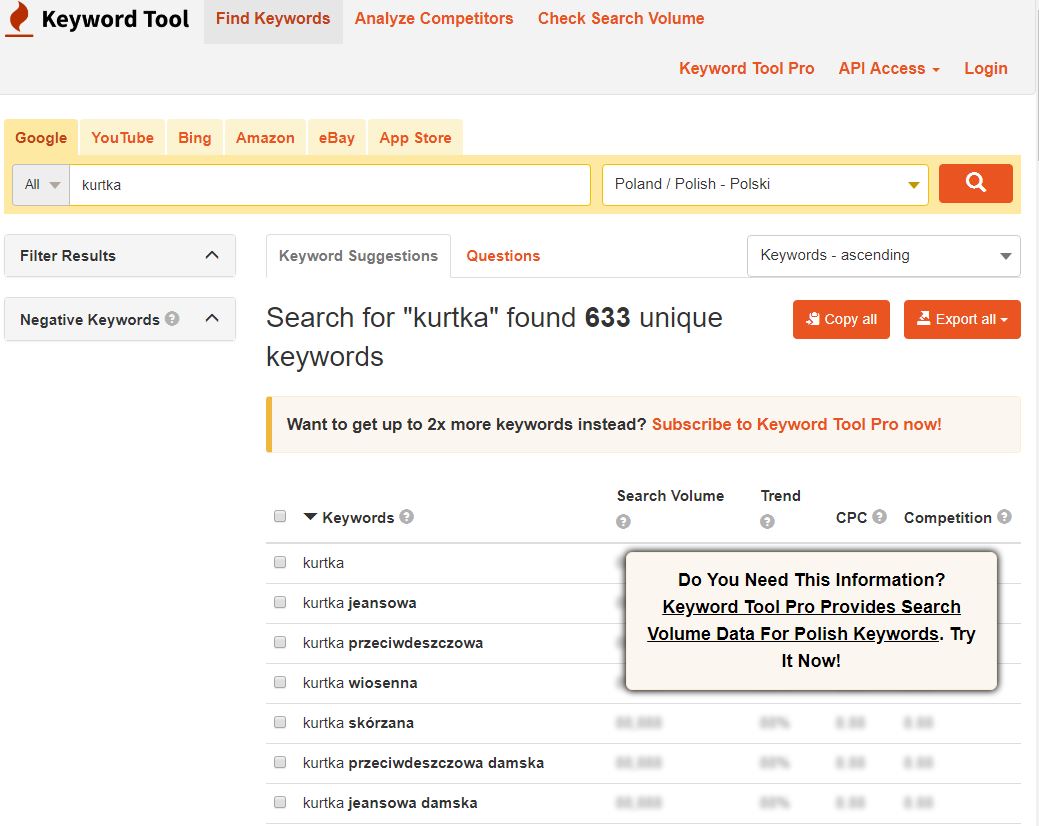Click the keyword text 'kurtka jeansowa damska'
This screenshot has height=826, width=1039.
click(390, 803)
